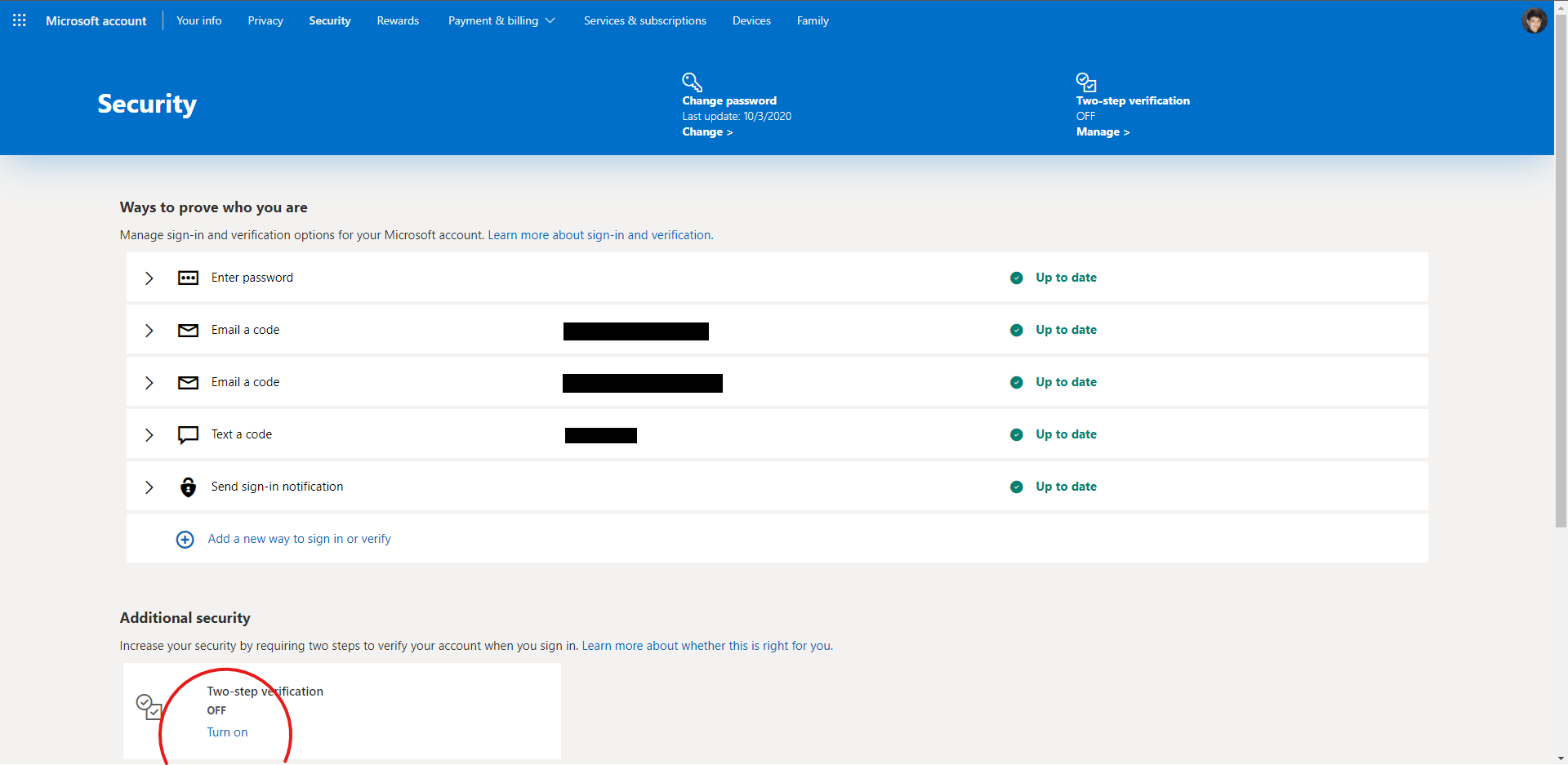This screenshot has width=1568, height=765.
Task: Click the Additional security heading
Action: 185,618
